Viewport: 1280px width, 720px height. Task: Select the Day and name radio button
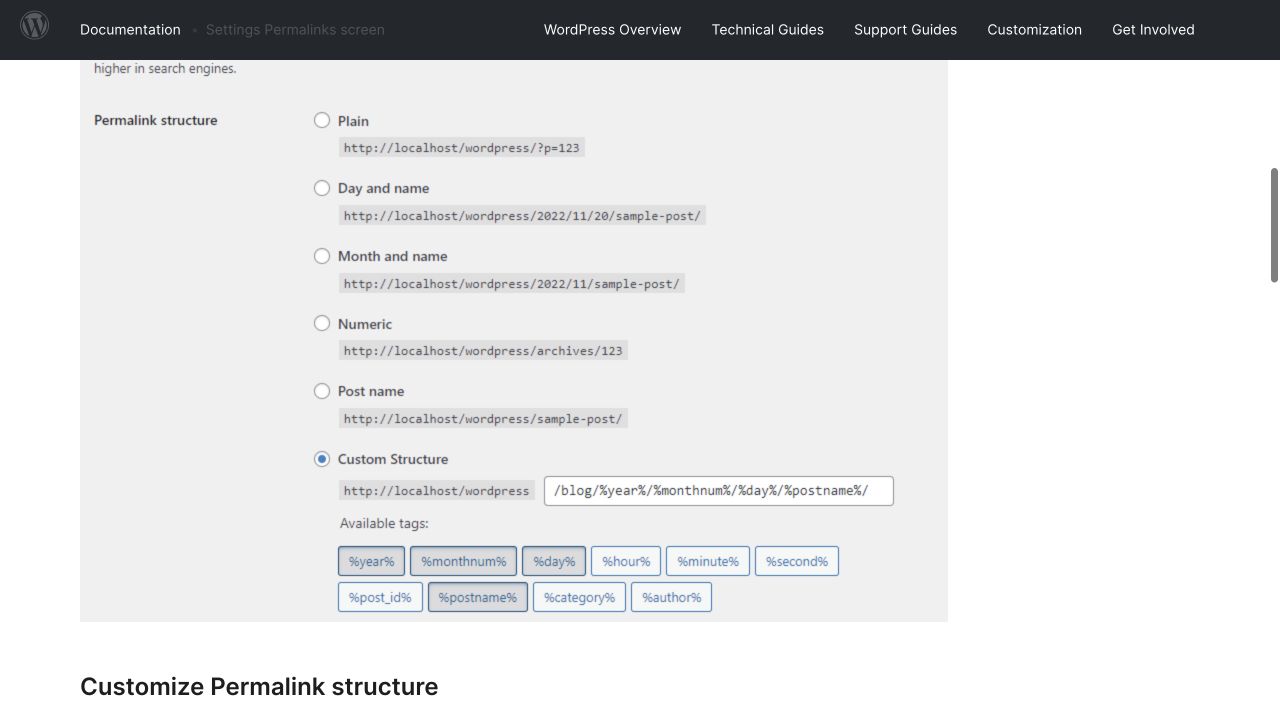pyautogui.click(x=322, y=188)
